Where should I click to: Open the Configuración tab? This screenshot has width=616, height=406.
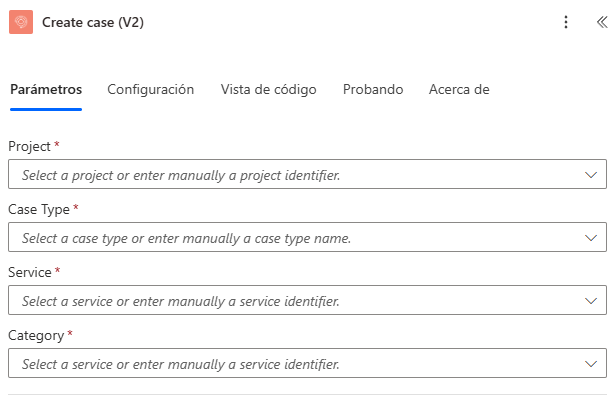click(x=150, y=90)
